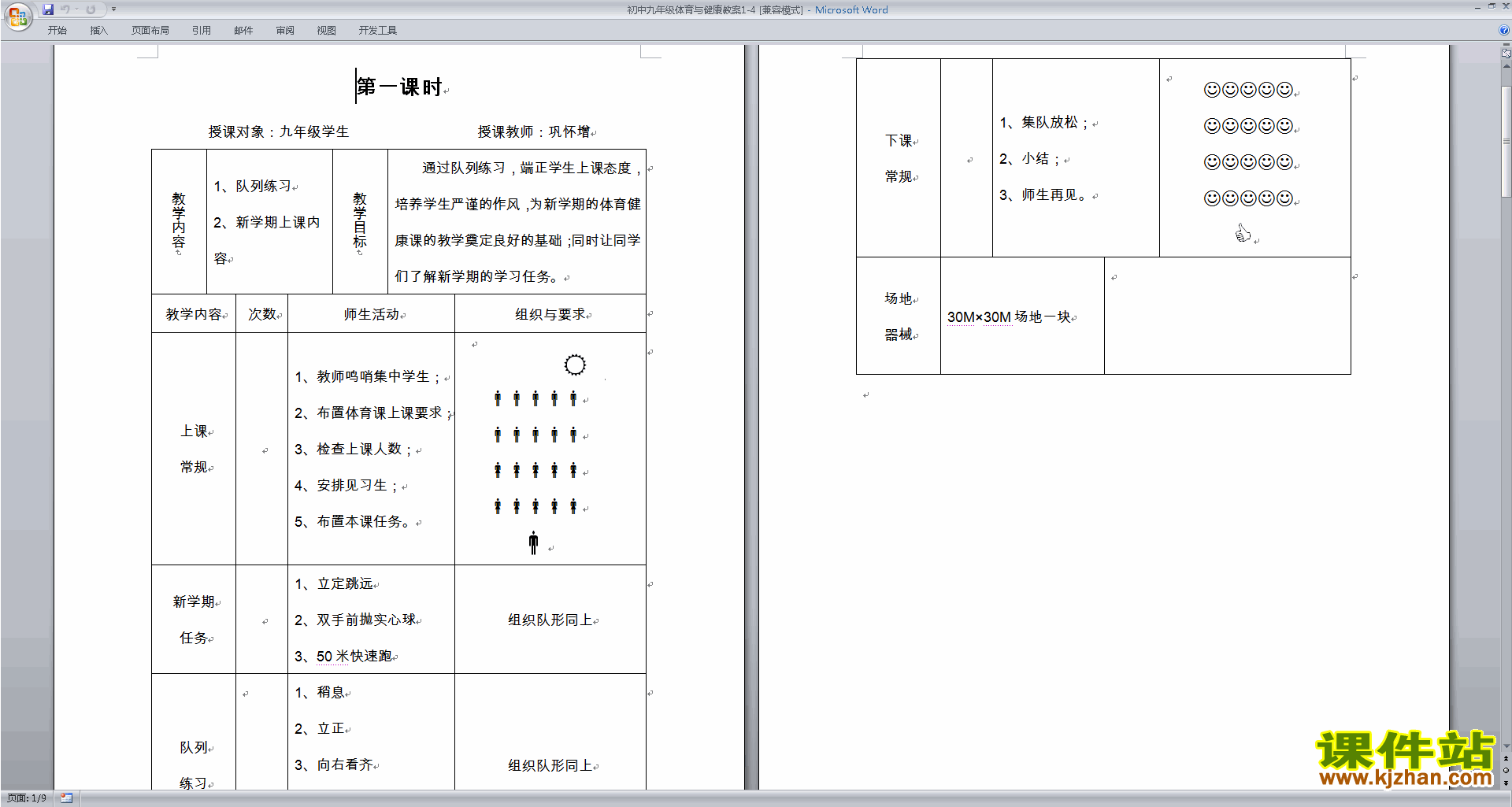Open the undo history dropdown arrow

pyautogui.click(x=76, y=9)
